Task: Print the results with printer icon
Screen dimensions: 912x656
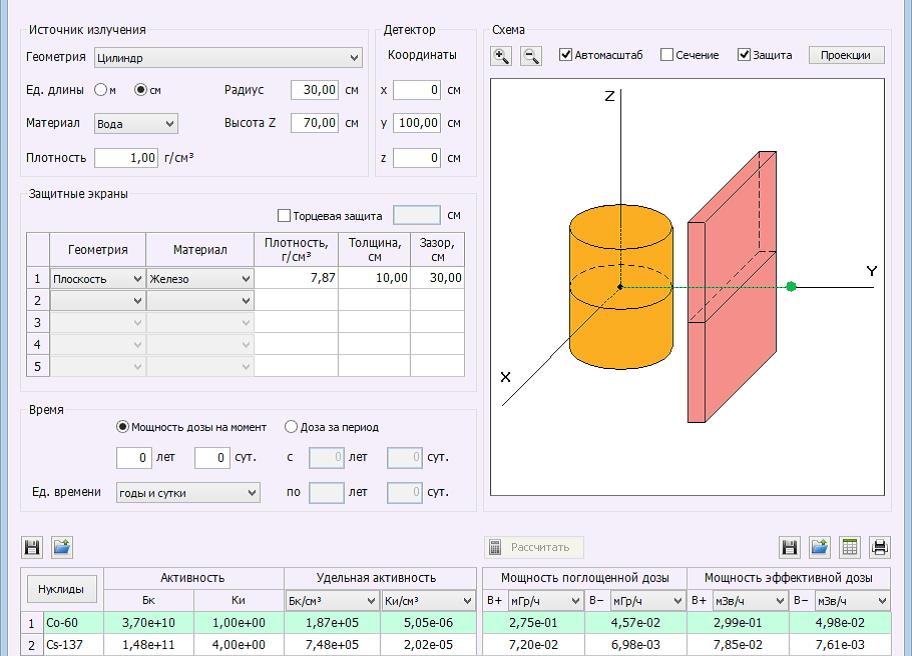Action: 880,547
